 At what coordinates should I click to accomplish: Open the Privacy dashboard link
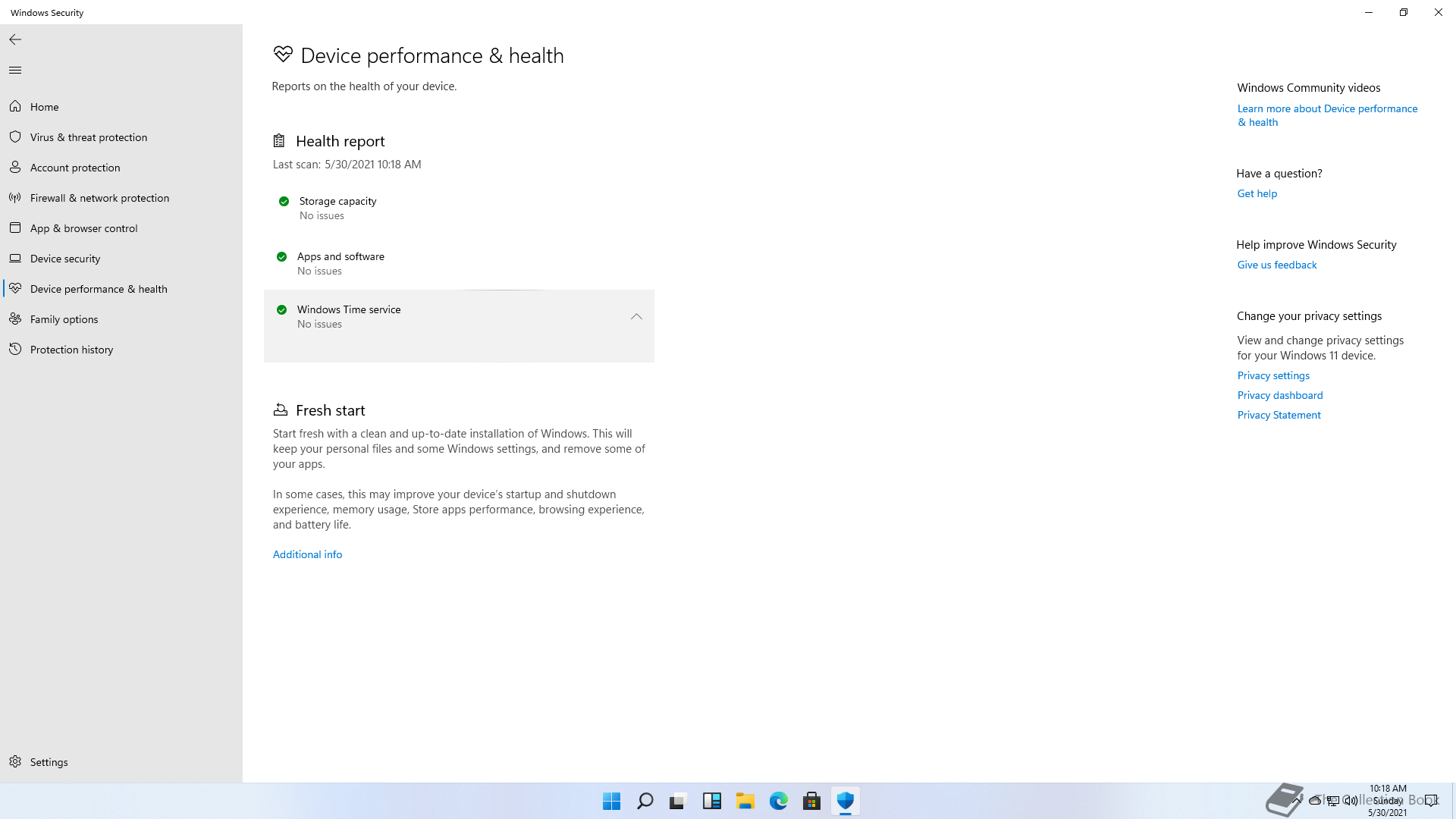point(1279,395)
